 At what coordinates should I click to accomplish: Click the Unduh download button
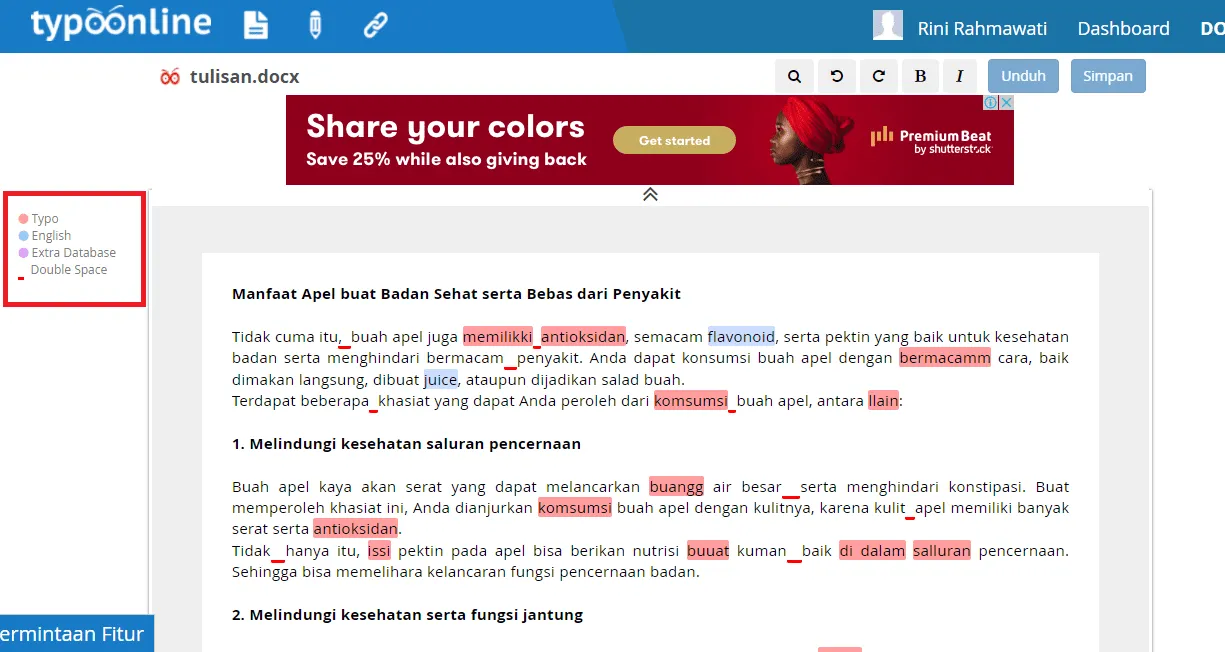[x=1023, y=76]
